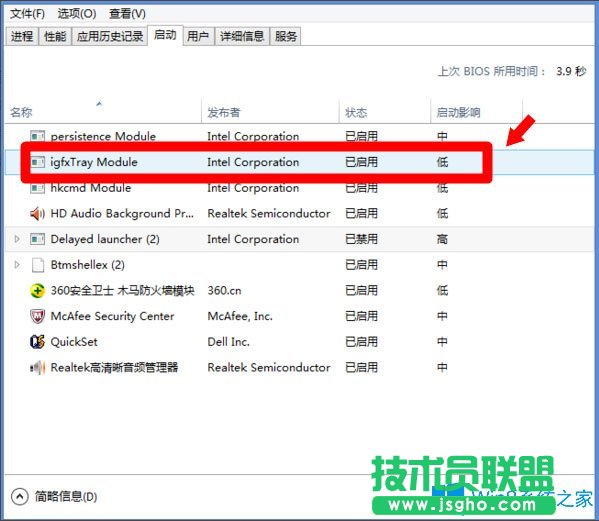Image resolution: width=599 pixels, height=521 pixels.
Task: Select the QuickSet entry name
Action: coord(74,342)
